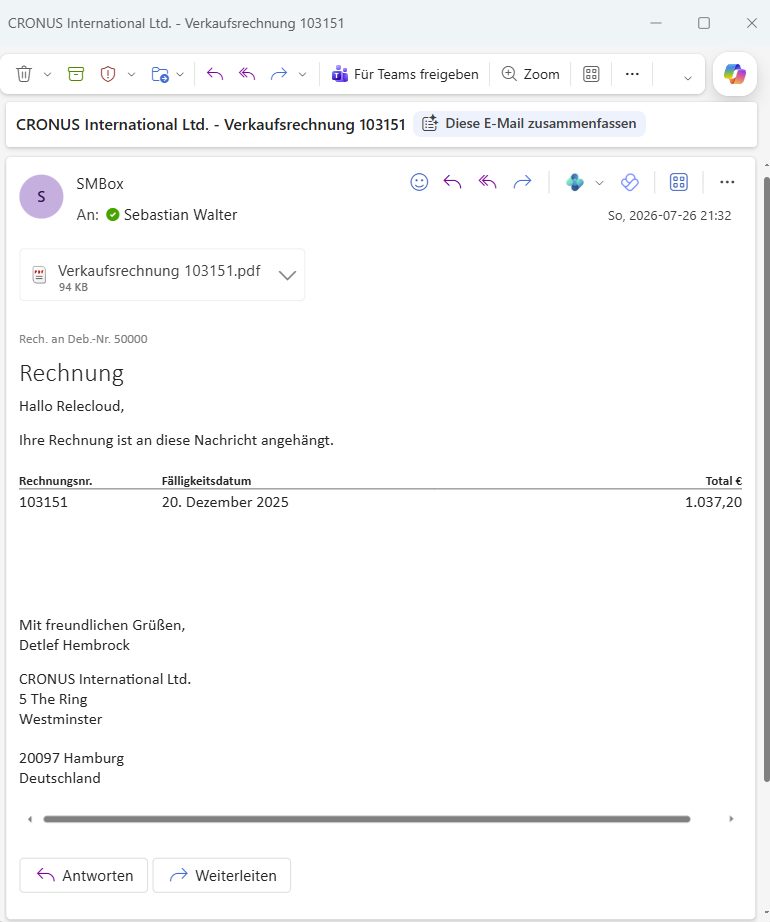Click timestamp So, 2026-07-26 21:32
The width and height of the screenshot is (770, 922).
coord(669,216)
